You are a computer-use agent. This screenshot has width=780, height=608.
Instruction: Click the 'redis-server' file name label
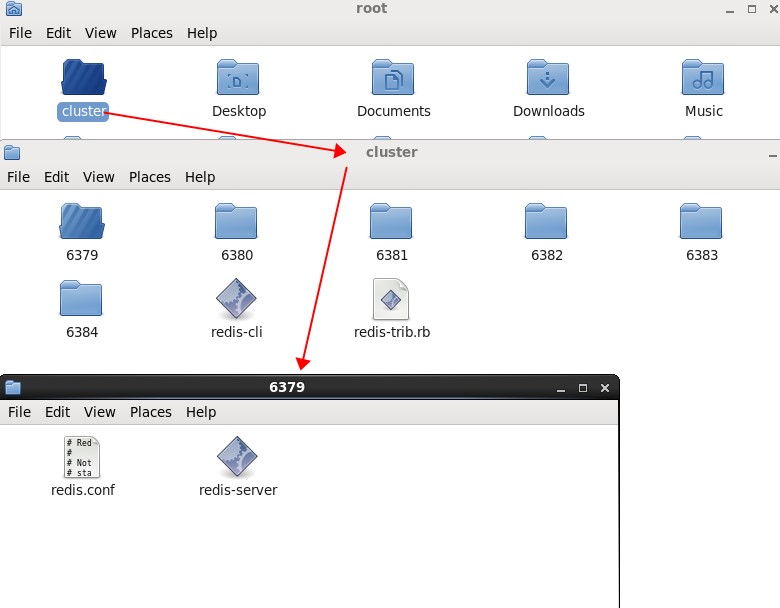tap(238, 490)
